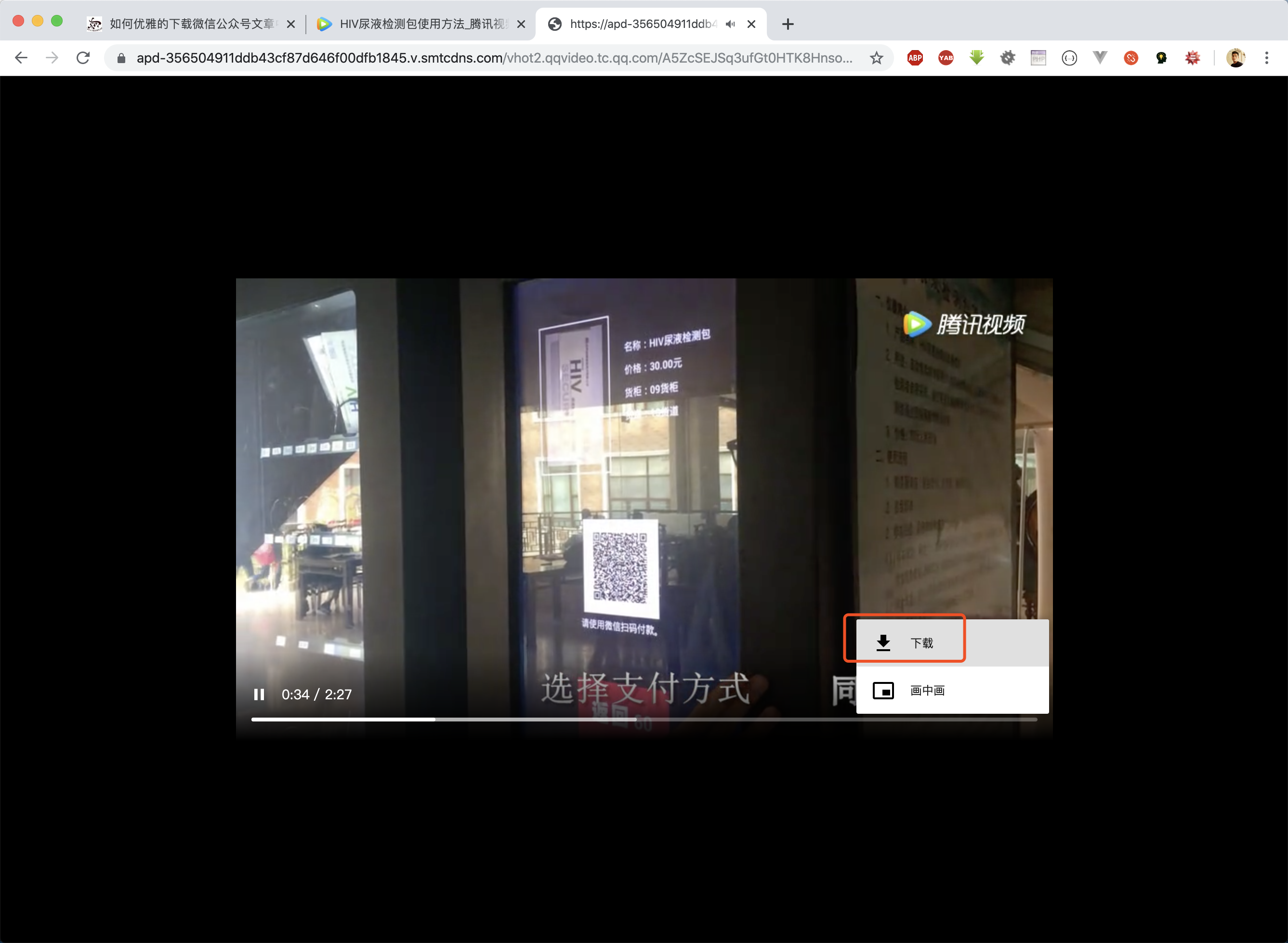
Task: Select the 下载 download menu entry
Action: (952, 643)
